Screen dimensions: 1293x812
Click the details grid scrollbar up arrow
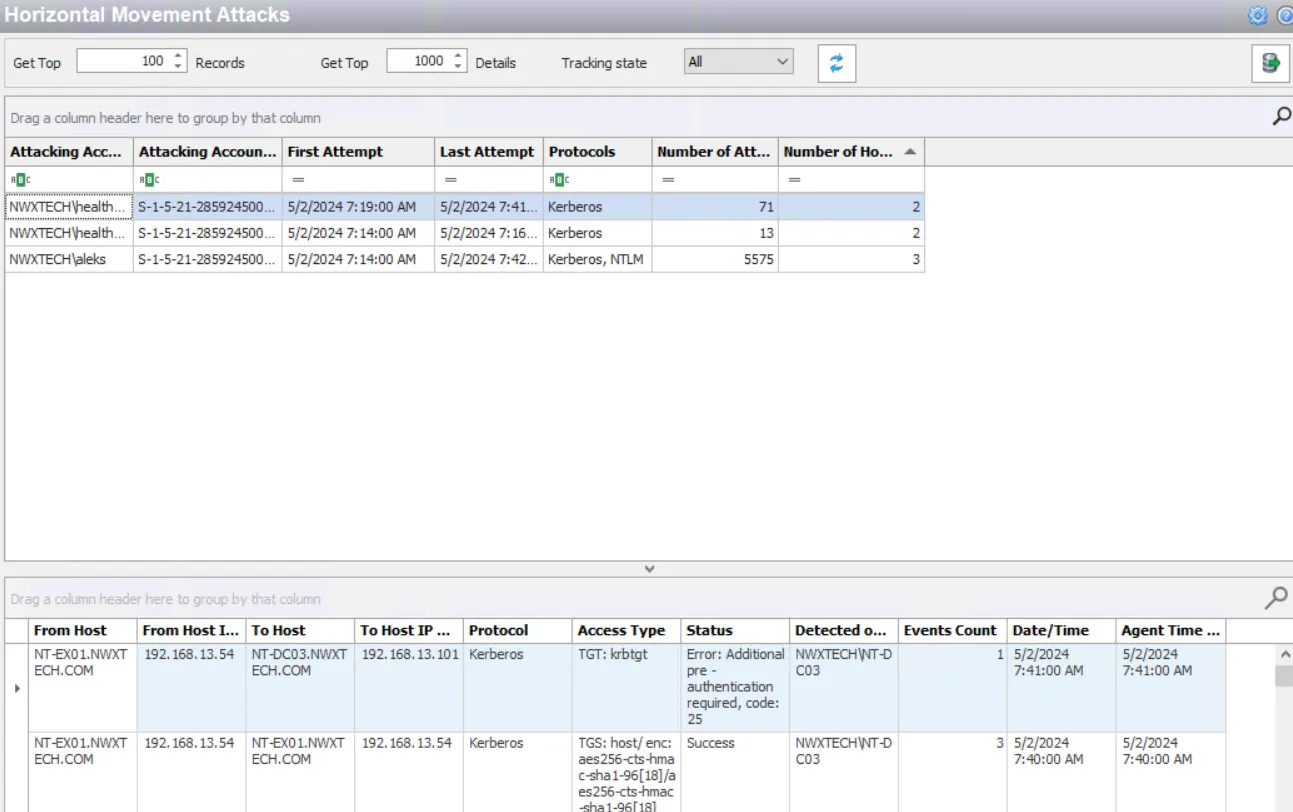pyautogui.click(x=1283, y=654)
